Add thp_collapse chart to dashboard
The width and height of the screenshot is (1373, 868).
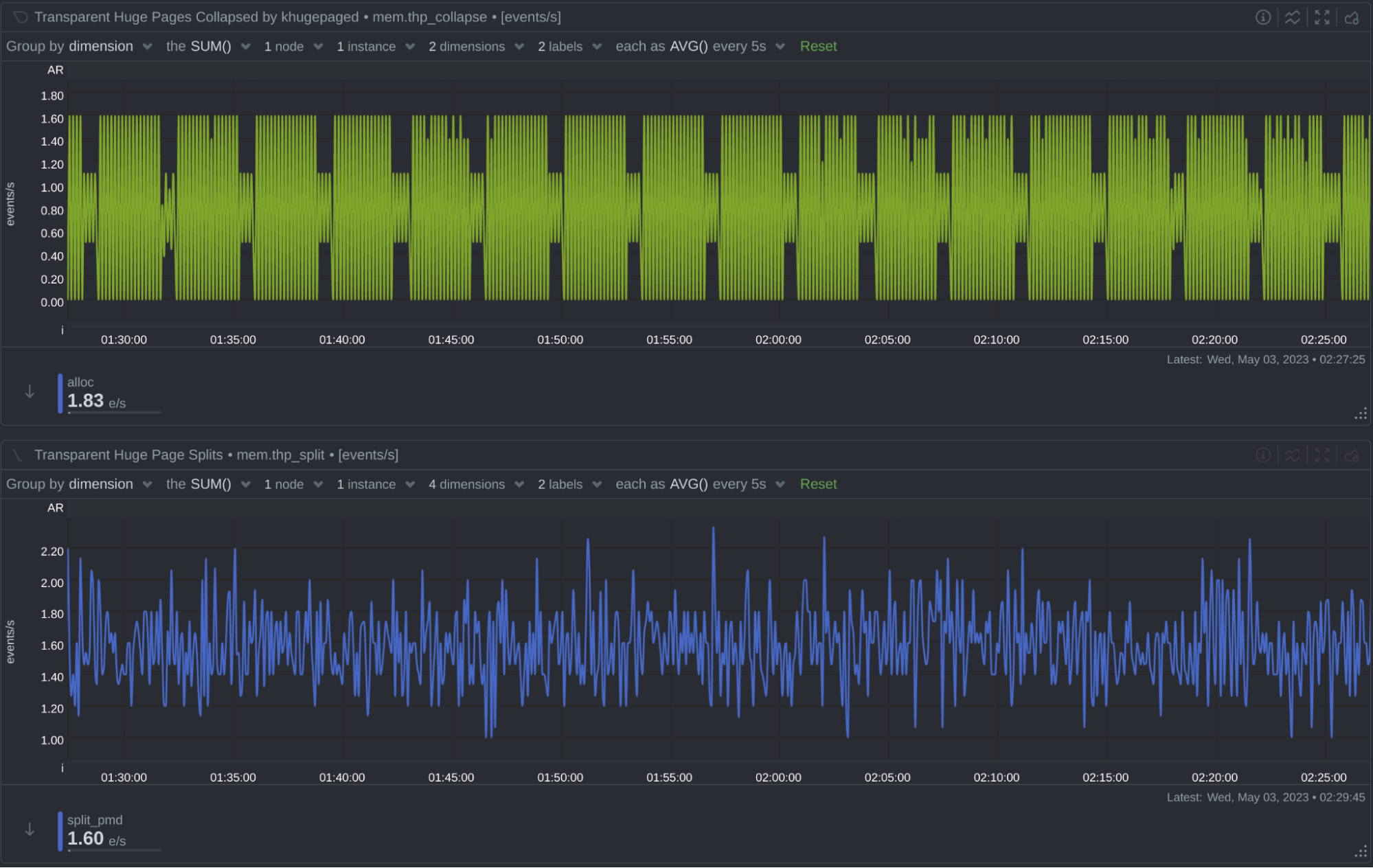coord(1351,17)
